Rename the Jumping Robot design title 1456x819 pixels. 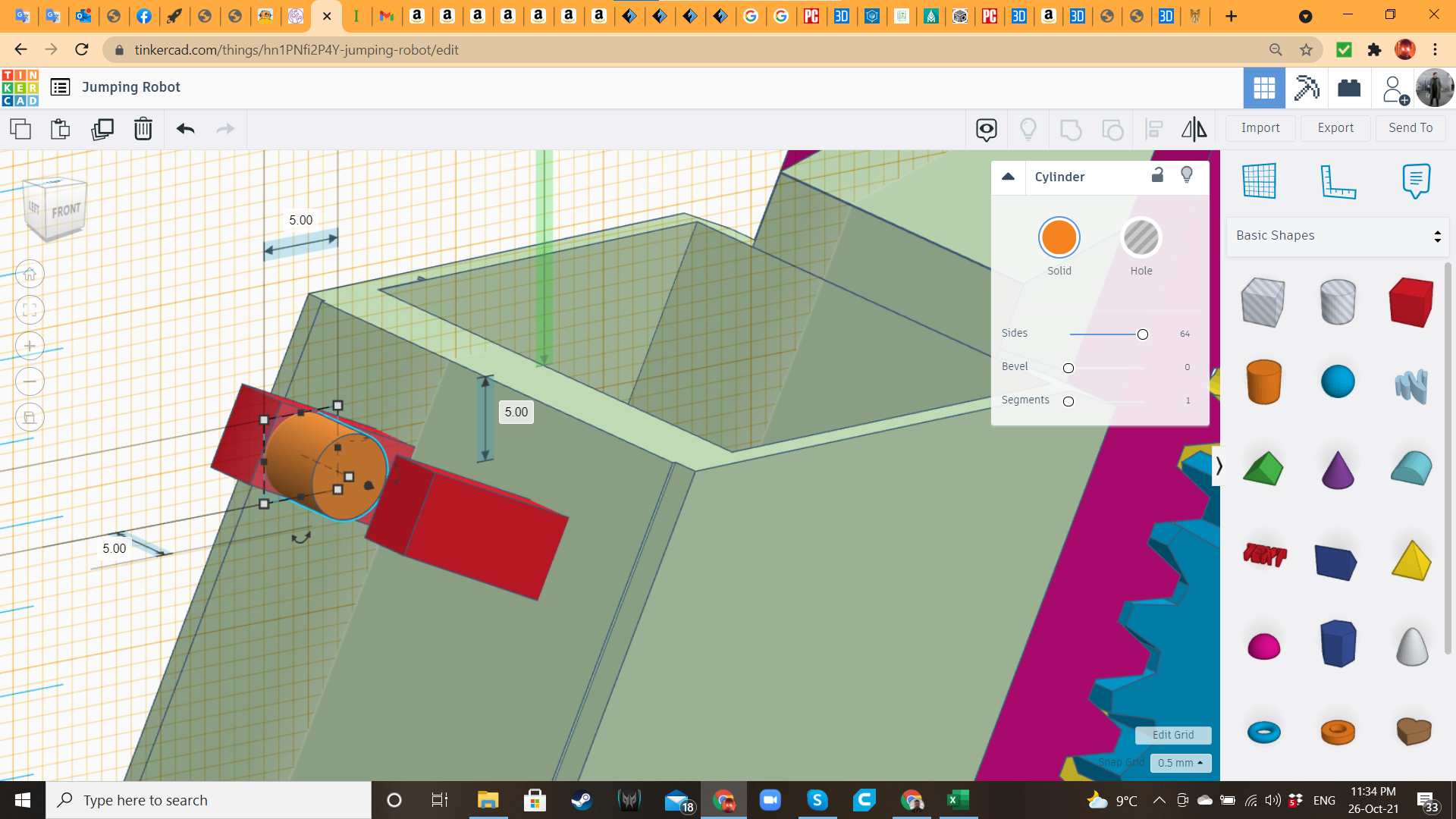[x=131, y=86]
